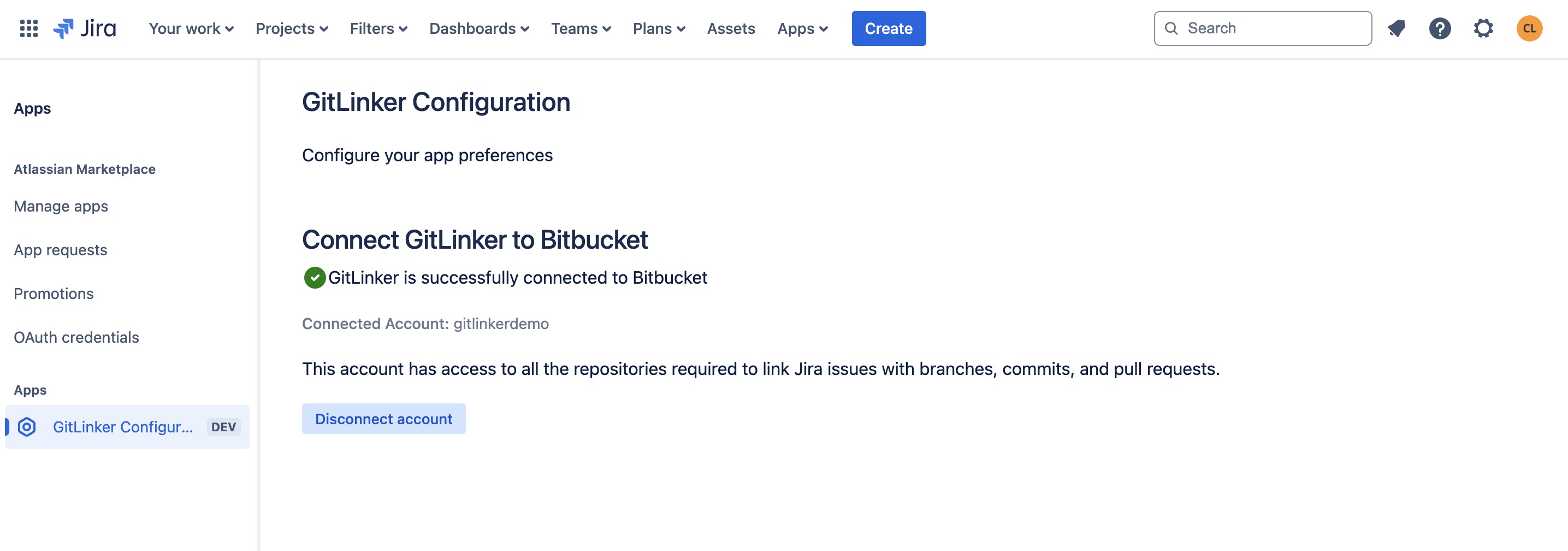The image size is (1568, 551).
Task: Open Manage apps in sidebar
Action: point(61,207)
